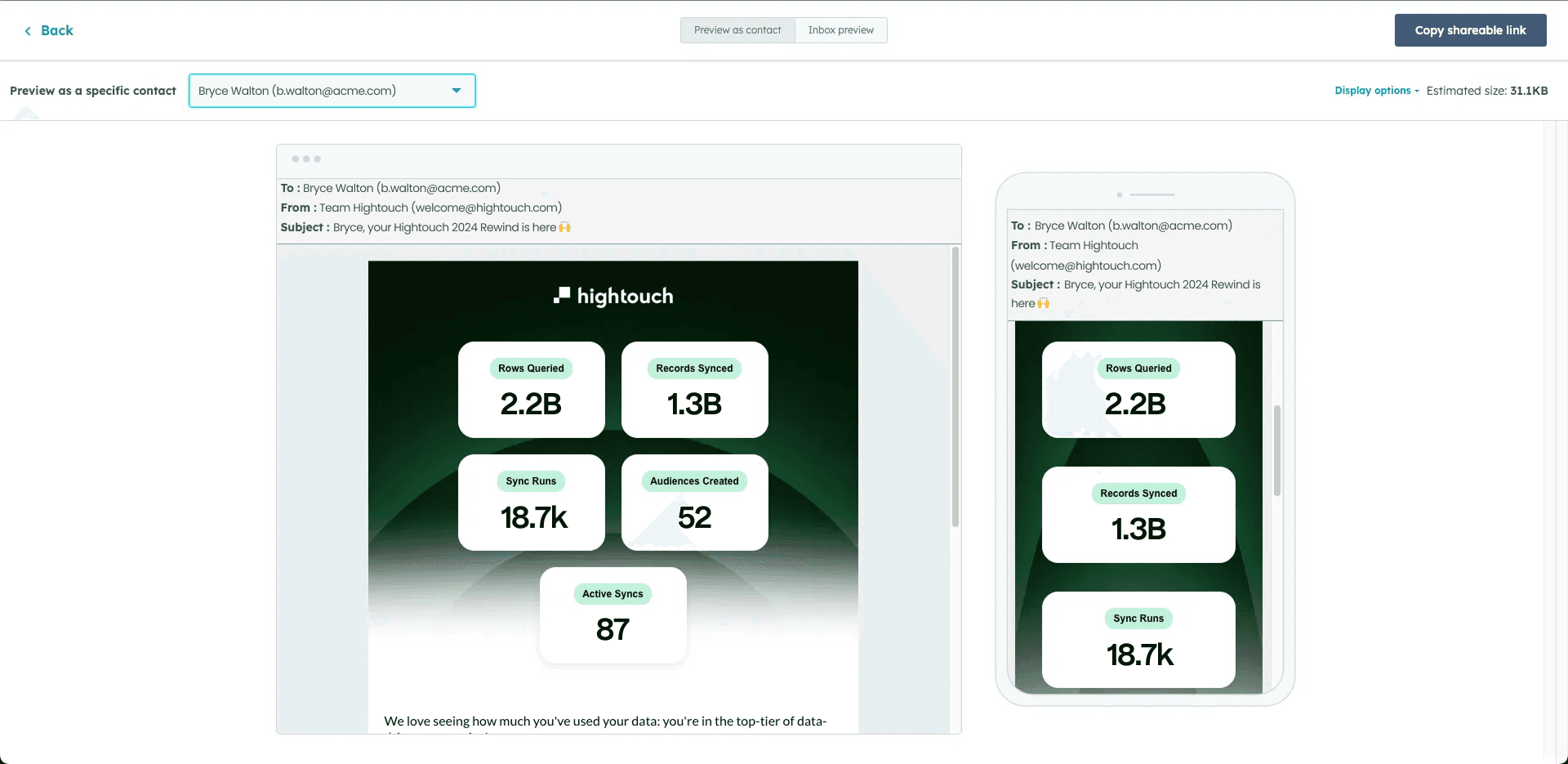Open the Display options dropdown
Screen dimensions: 1568x764
point(1376,91)
